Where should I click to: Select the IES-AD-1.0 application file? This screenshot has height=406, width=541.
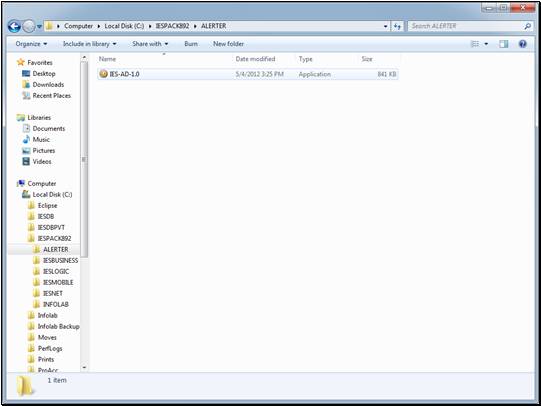(248, 74)
